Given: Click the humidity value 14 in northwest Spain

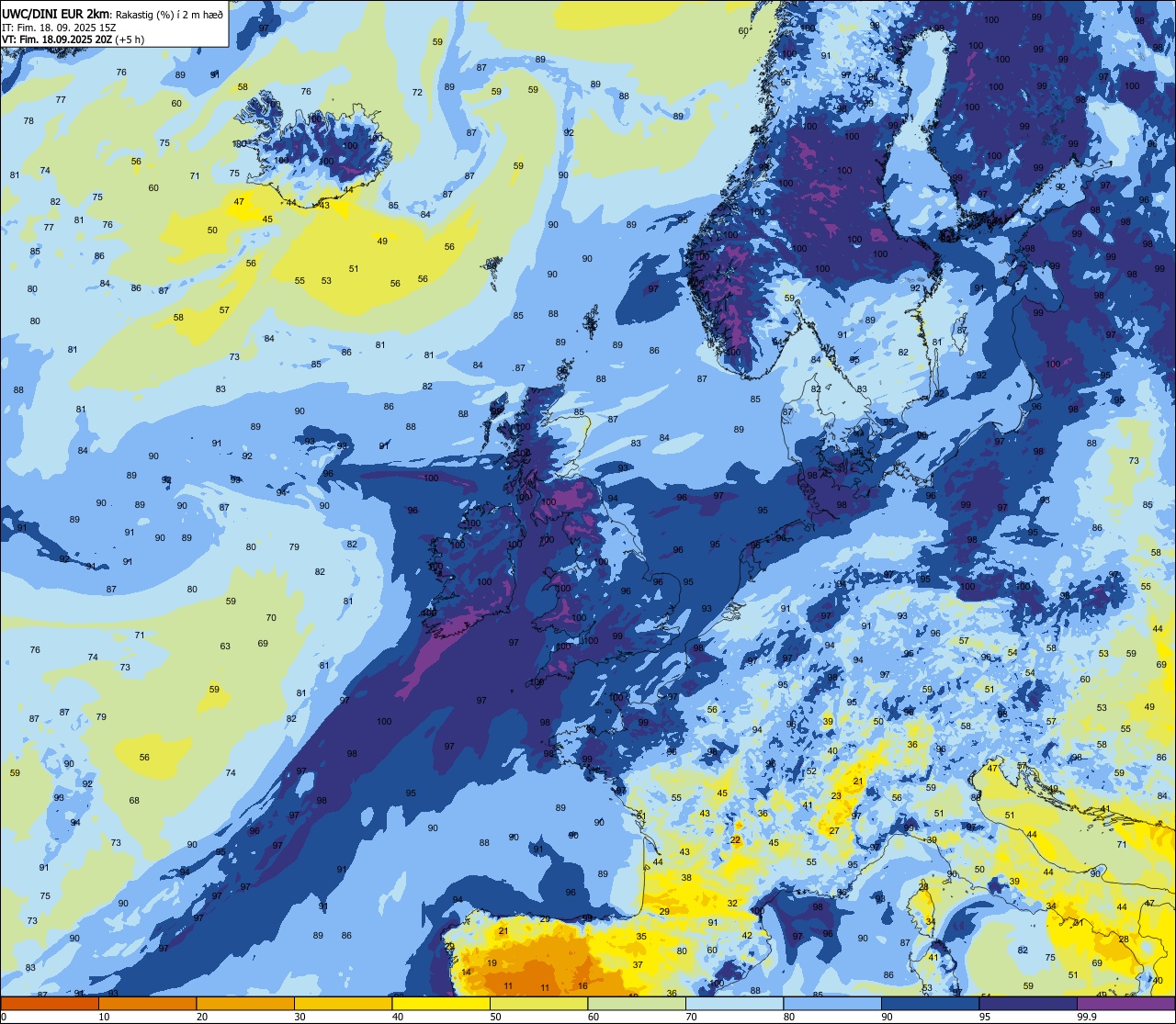Looking at the screenshot, I should tap(467, 972).
